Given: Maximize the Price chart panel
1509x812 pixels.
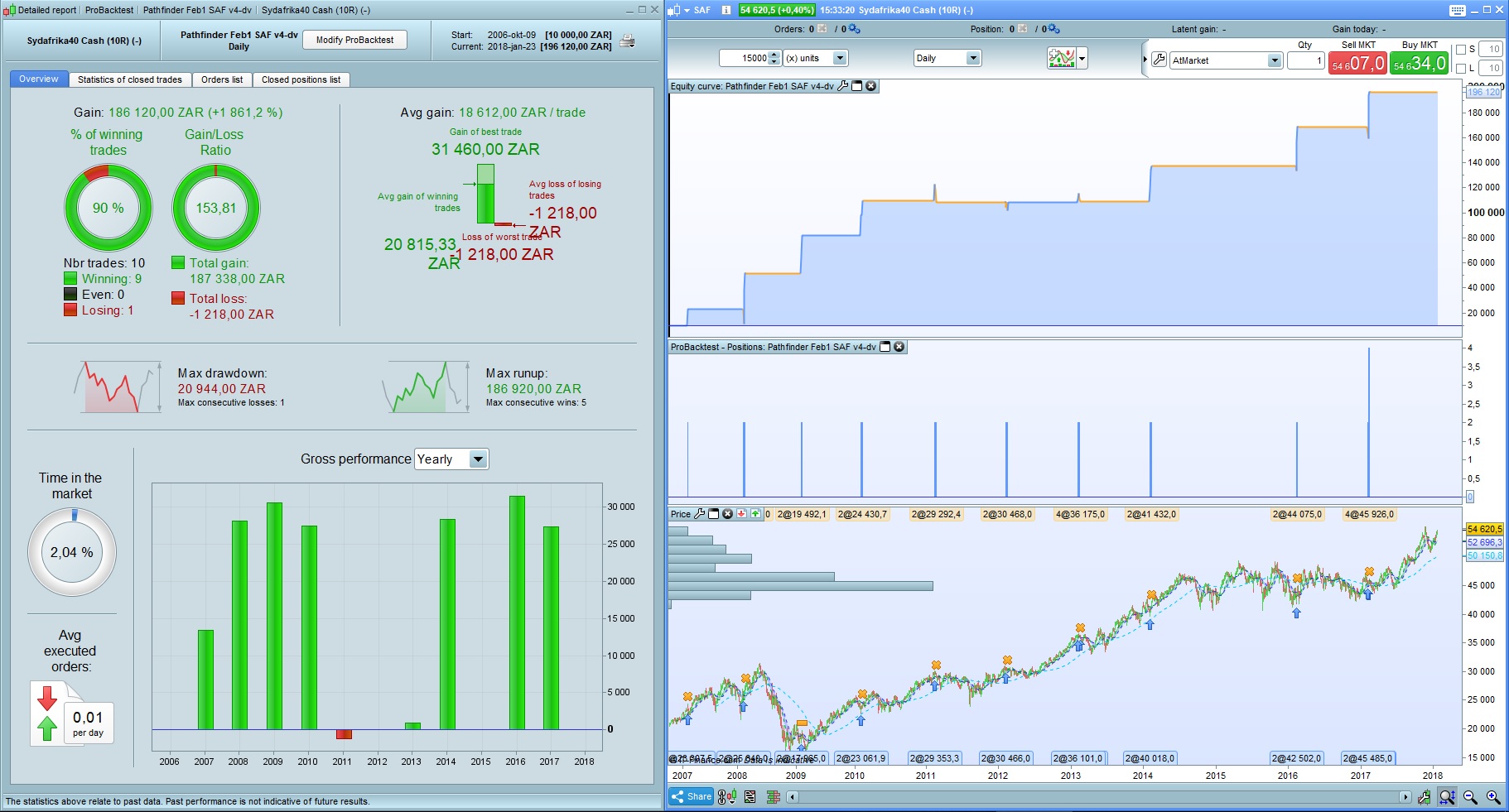Looking at the screenshot, I should point(713,514).
